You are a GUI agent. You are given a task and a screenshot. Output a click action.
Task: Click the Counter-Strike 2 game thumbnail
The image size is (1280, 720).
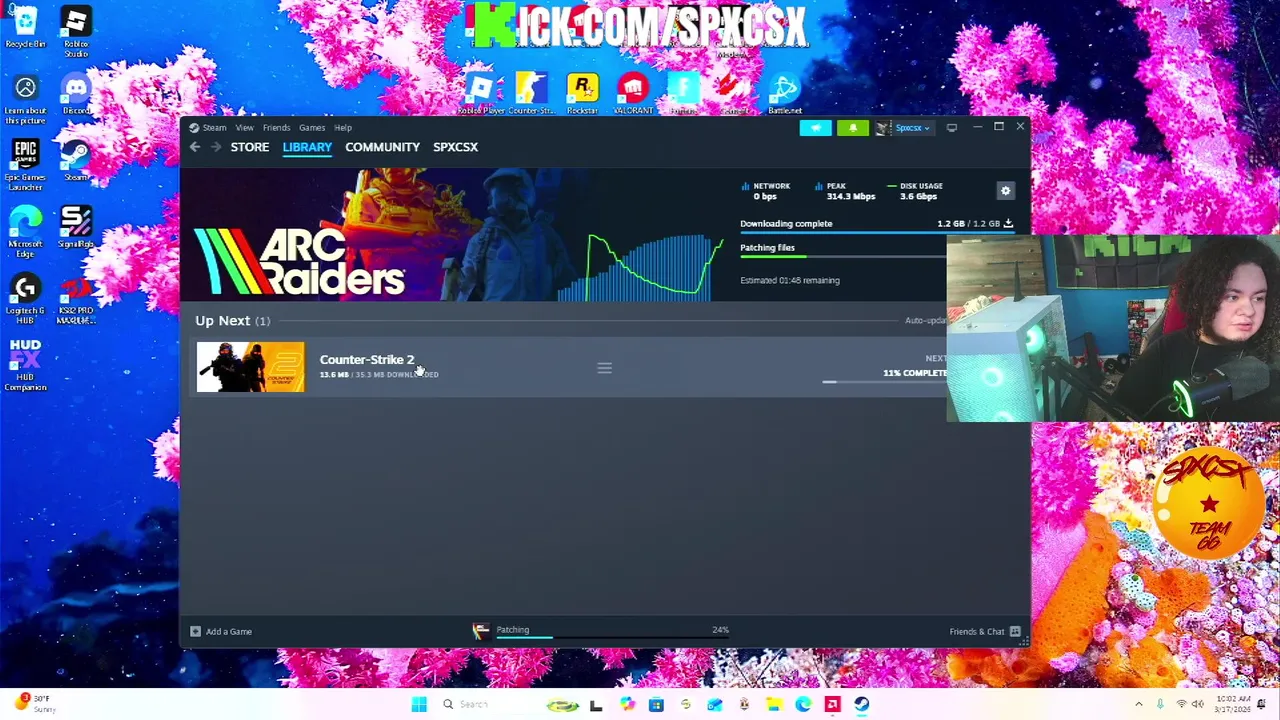coord(251,367)
